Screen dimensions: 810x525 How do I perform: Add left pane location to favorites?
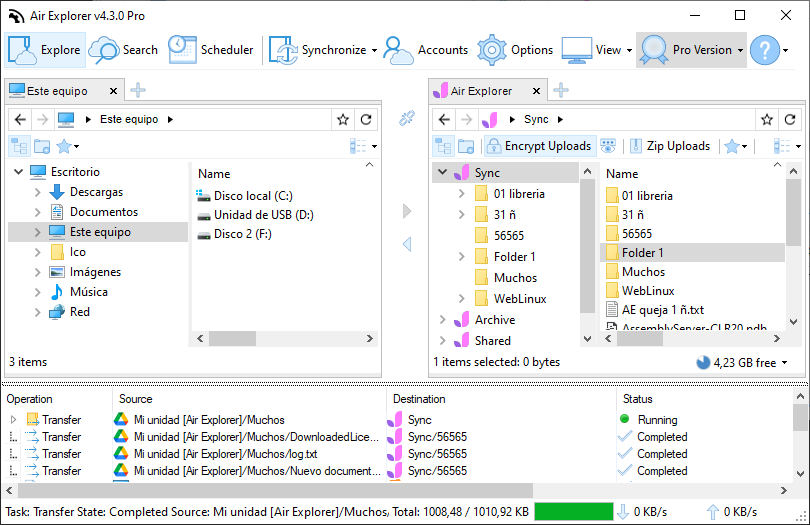coord(343,120)
